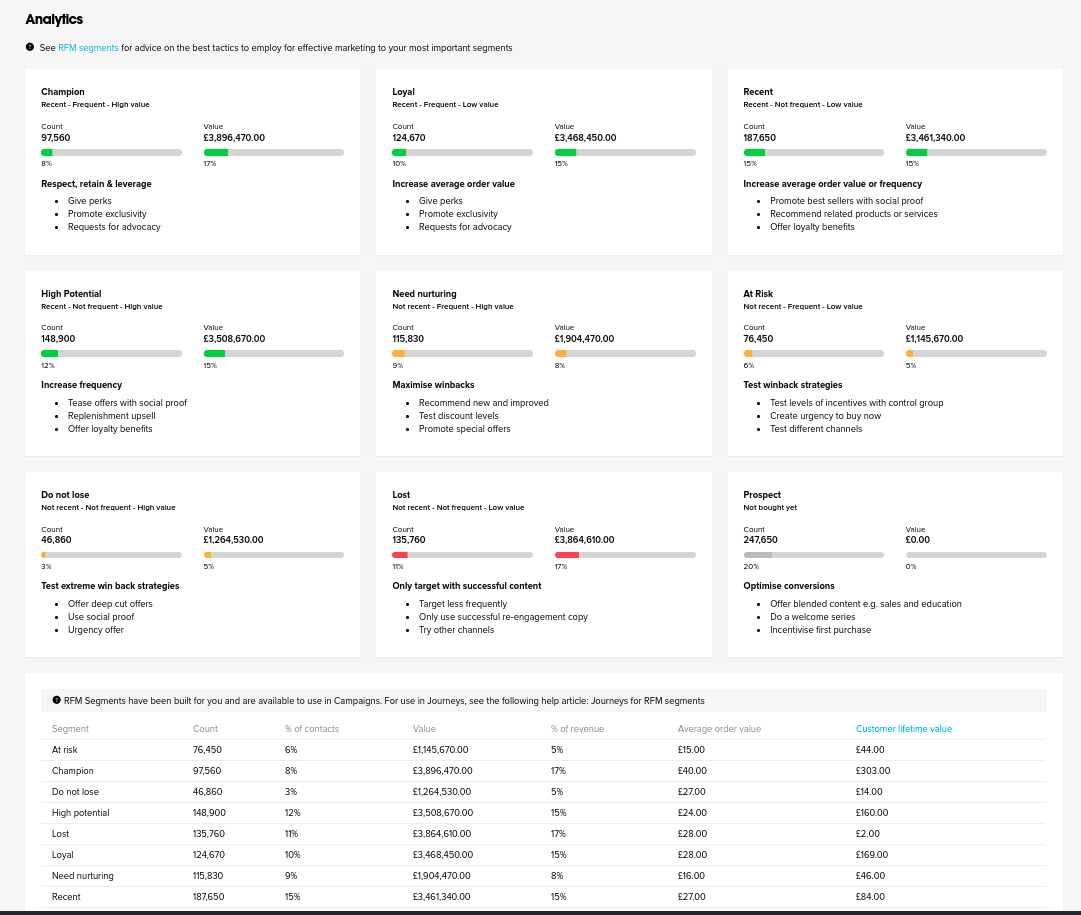Select the Loyal card heading
The width and height of the screenshot is (1081, 915).
(x=403, y=92)
